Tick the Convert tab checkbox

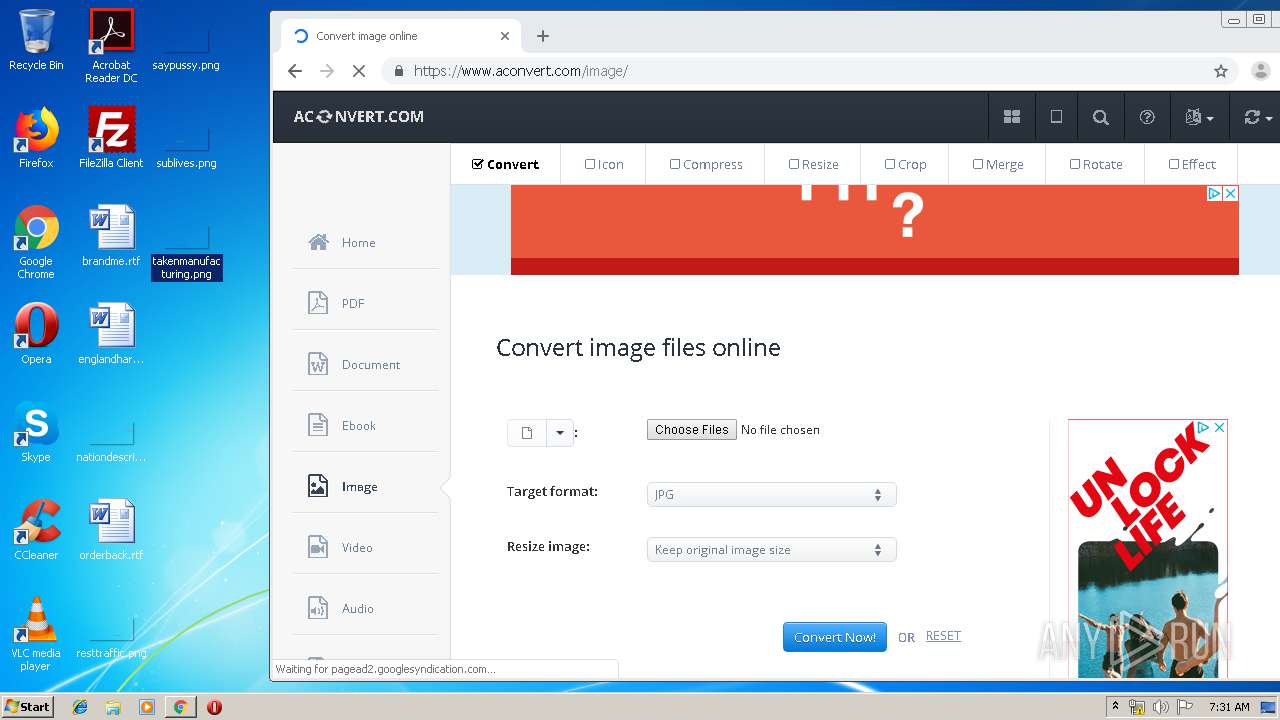(477, 164)
